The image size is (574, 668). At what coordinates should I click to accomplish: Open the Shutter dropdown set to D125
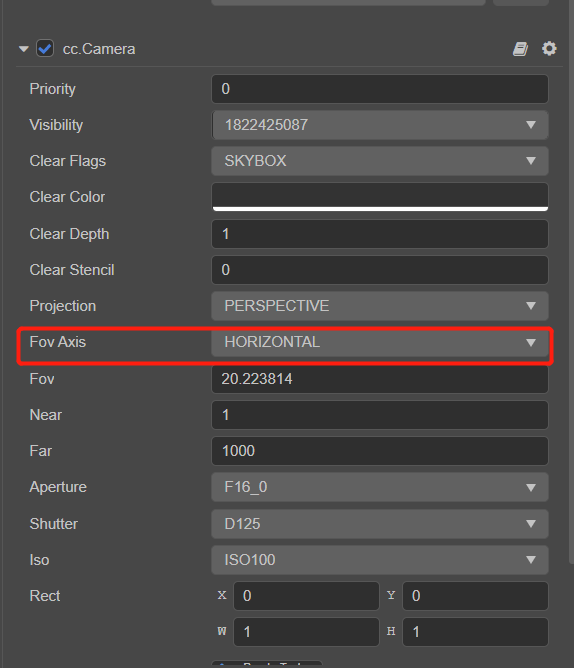tap(380, 524)
